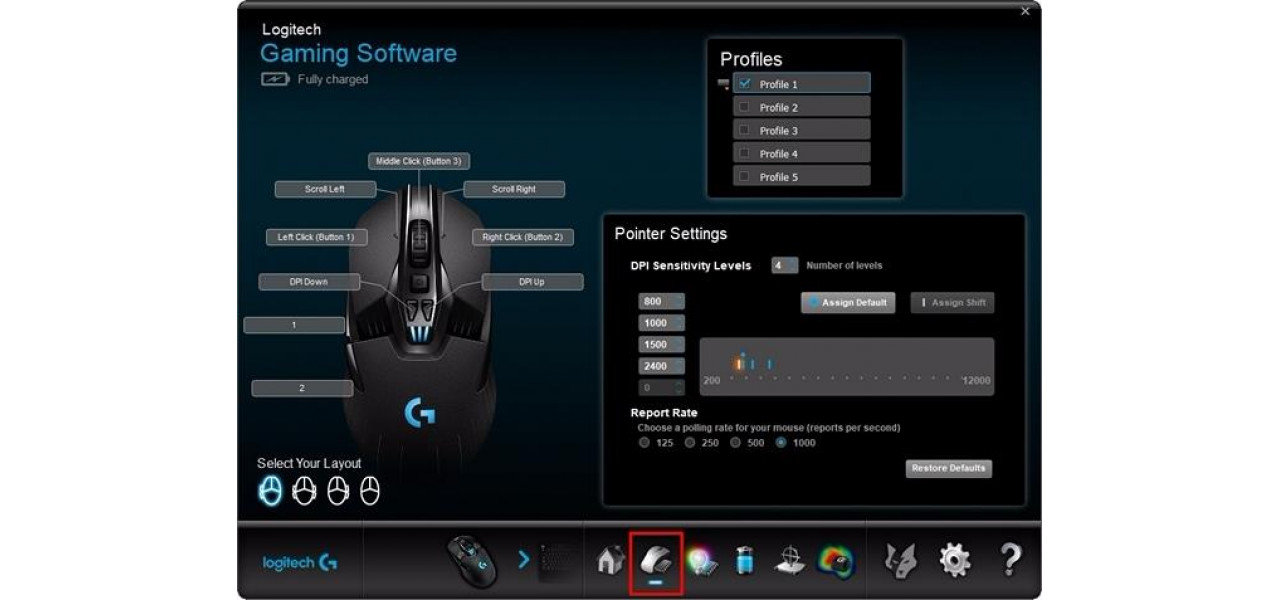The width and height of the screenshot is (1280, 600).
Task: Click the "DPI Sensitivity Levels" label
Action: tap(691, 266)
